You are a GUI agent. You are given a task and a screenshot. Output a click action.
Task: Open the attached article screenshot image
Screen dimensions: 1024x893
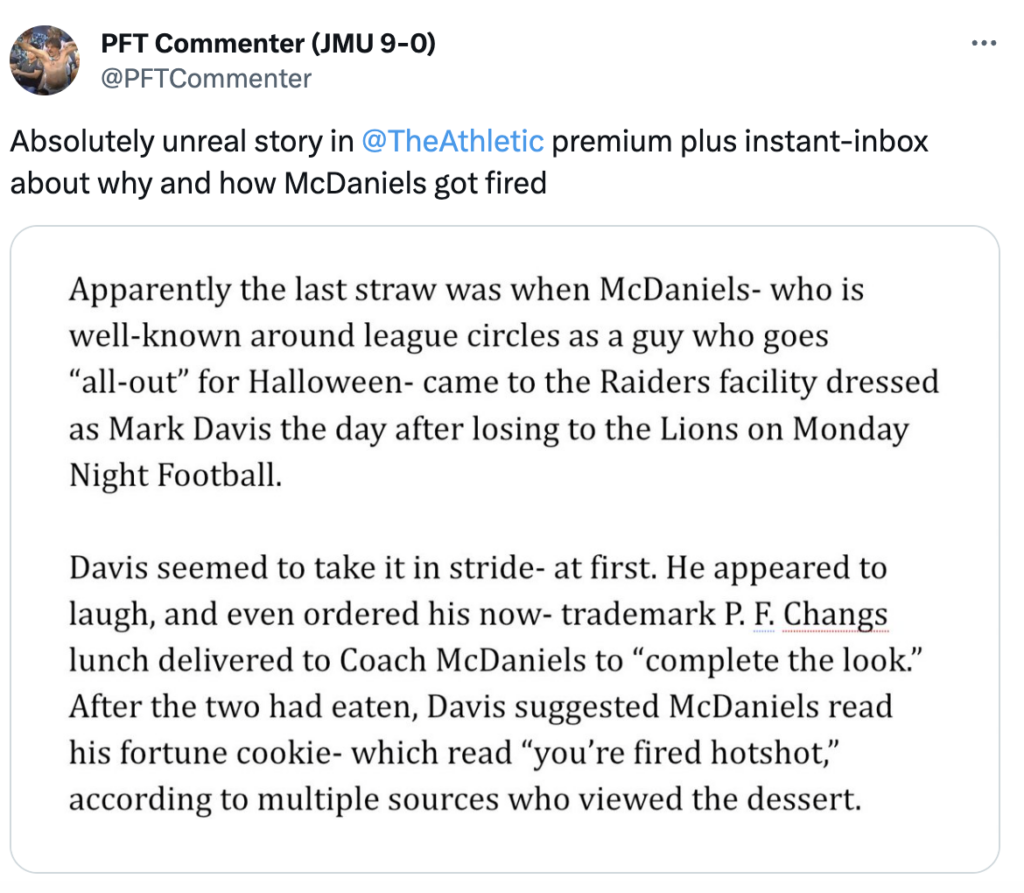click(x=505, y=549)
